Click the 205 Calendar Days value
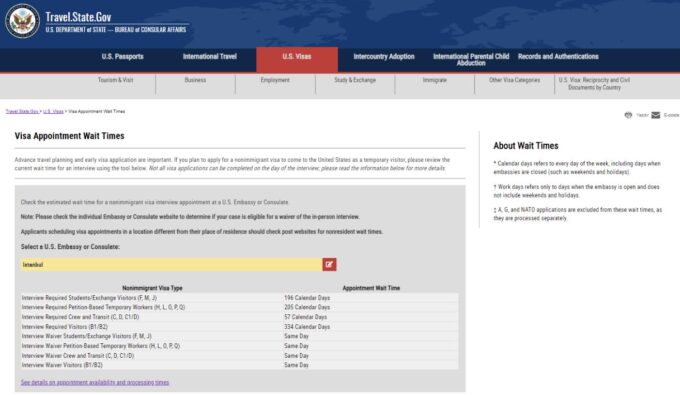The width and height of the screenshot is (680, 395). point(307,307)
